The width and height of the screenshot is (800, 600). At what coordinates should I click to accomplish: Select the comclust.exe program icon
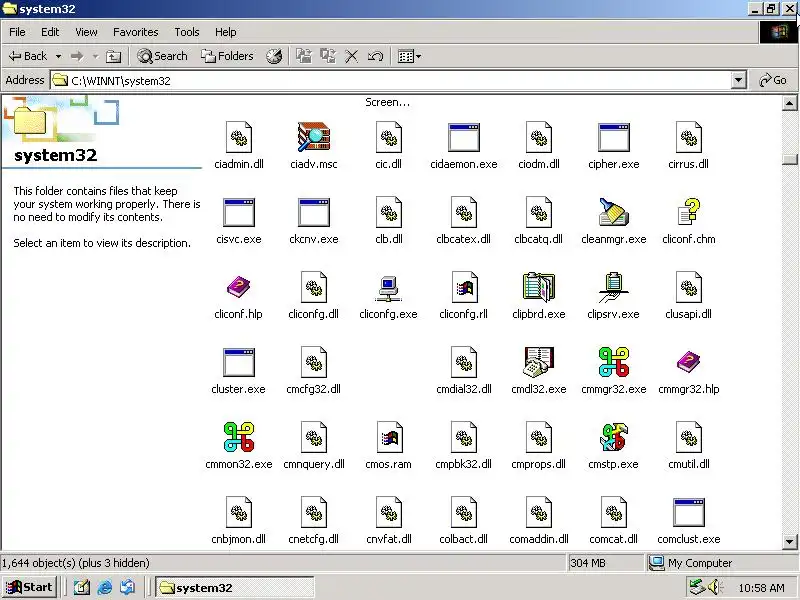click(x=688, y=512)
